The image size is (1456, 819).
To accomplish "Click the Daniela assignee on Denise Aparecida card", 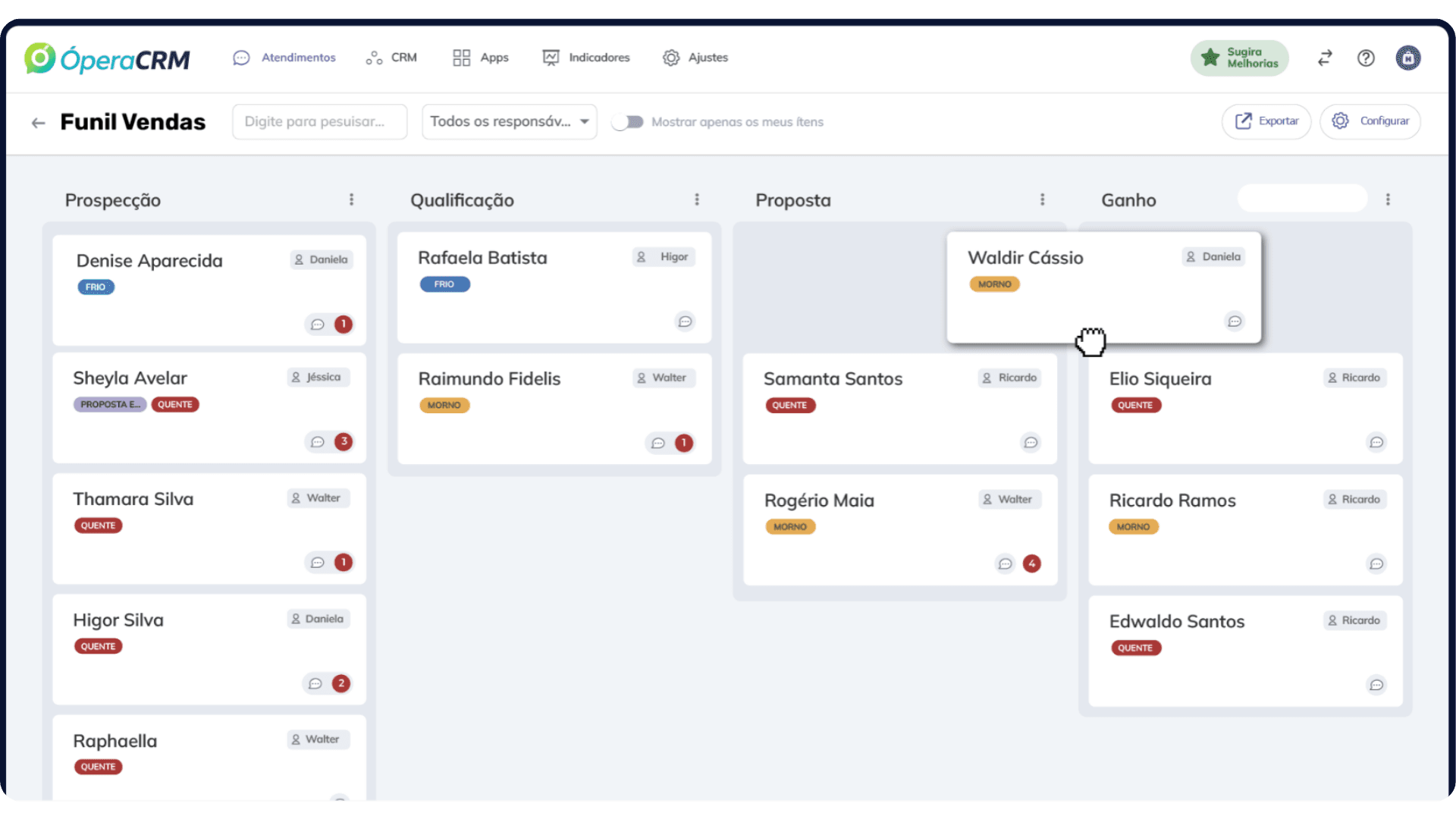I will 322,260.
